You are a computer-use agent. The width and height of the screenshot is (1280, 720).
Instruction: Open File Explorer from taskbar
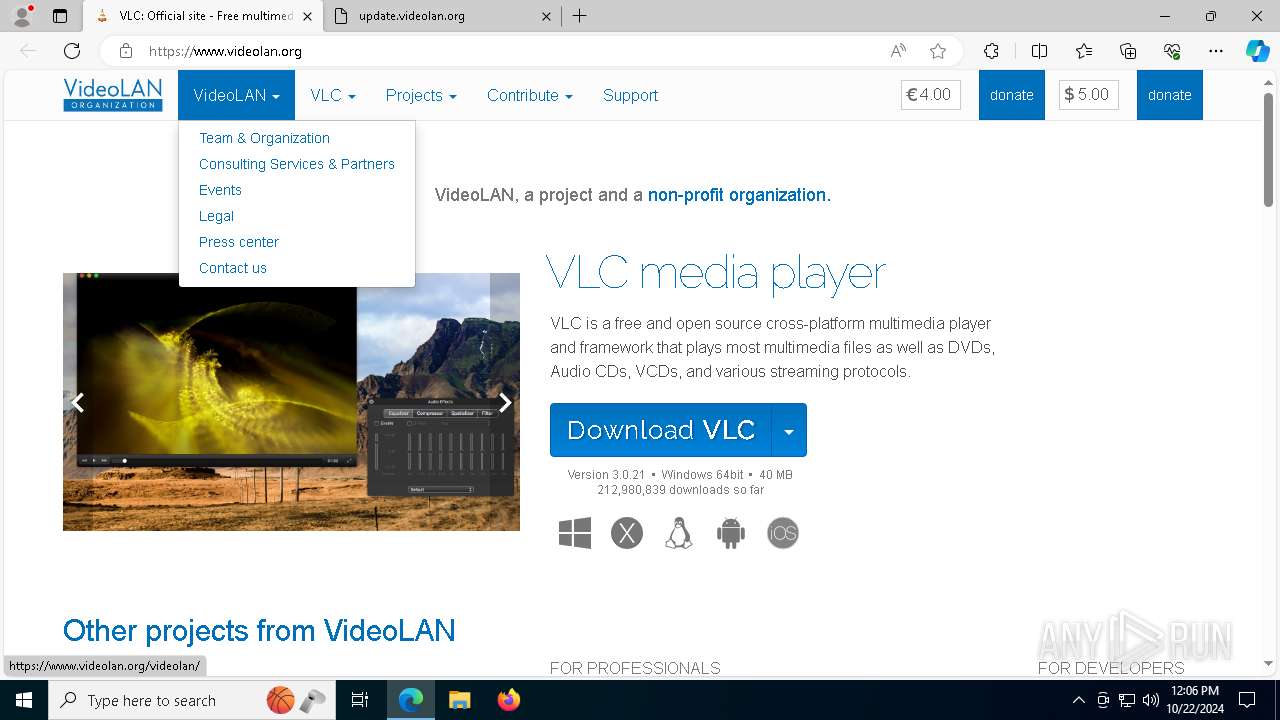(459, 700)
